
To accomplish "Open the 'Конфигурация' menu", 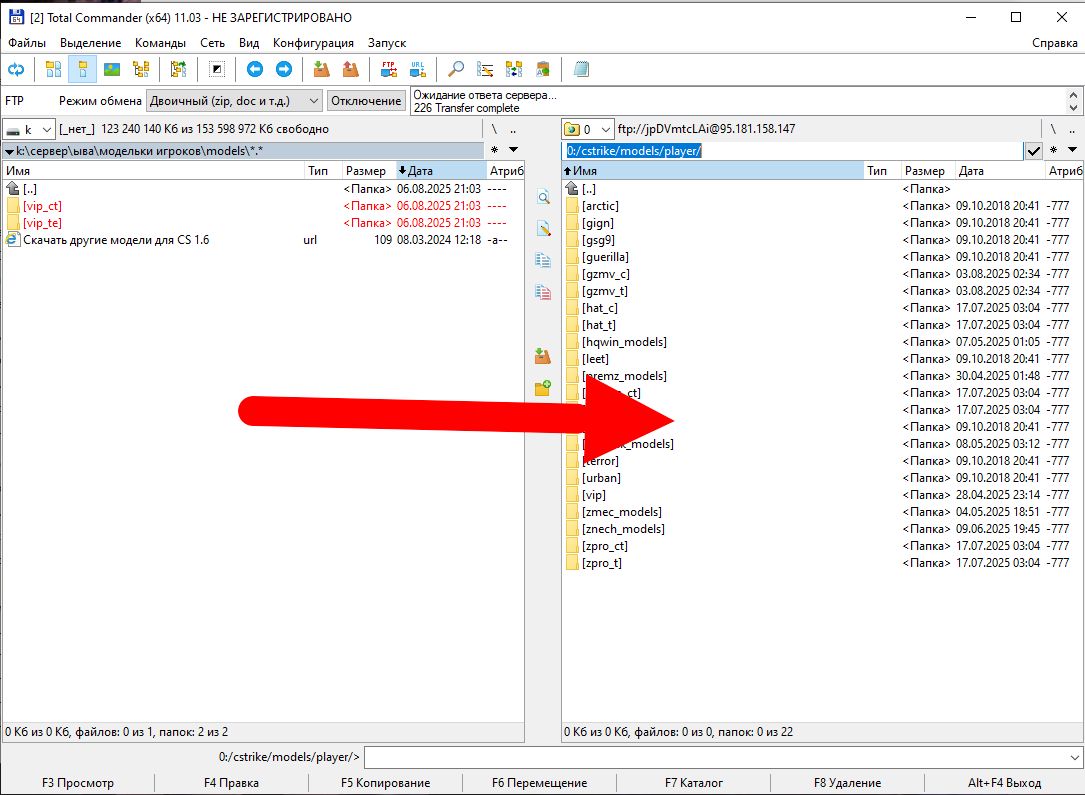I will 313,43.
